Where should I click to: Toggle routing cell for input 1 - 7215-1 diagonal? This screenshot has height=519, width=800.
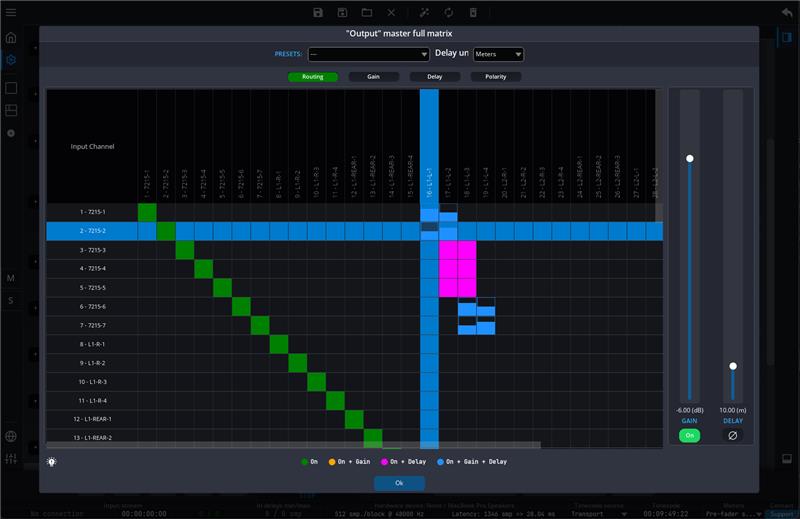pyautogui.click(x=147, y=213)
